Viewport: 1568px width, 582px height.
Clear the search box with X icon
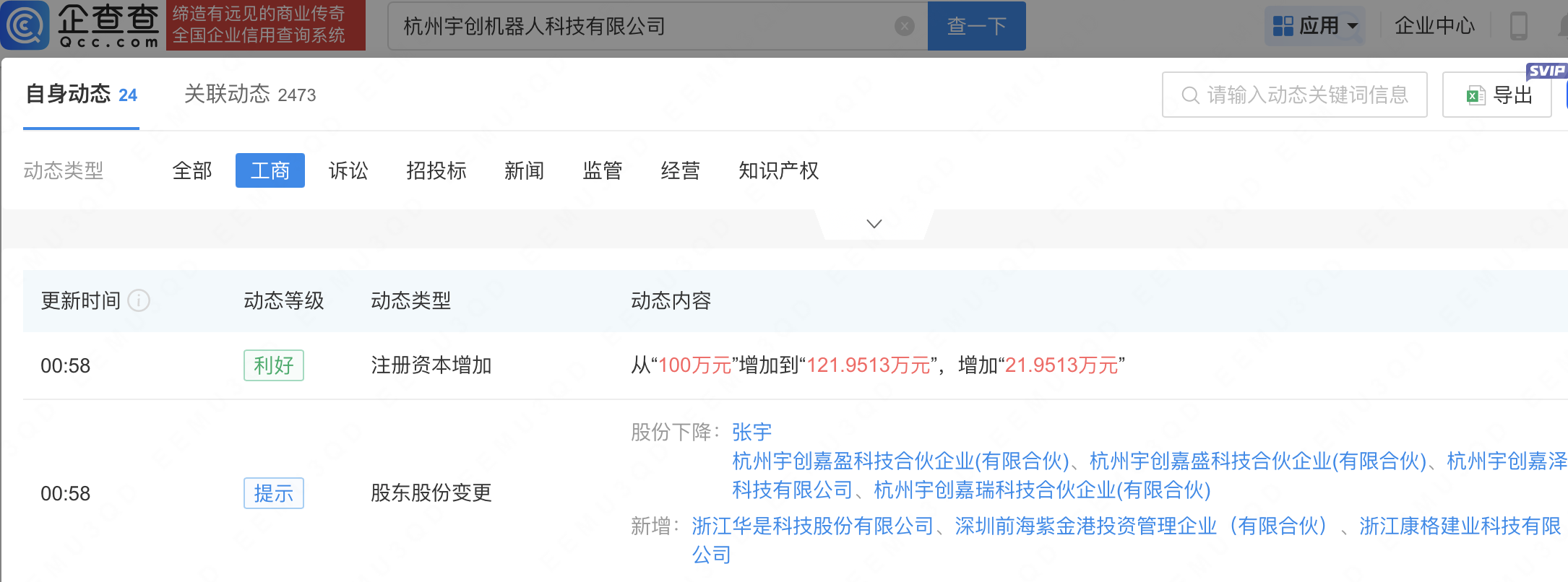[x=904, y=27]
